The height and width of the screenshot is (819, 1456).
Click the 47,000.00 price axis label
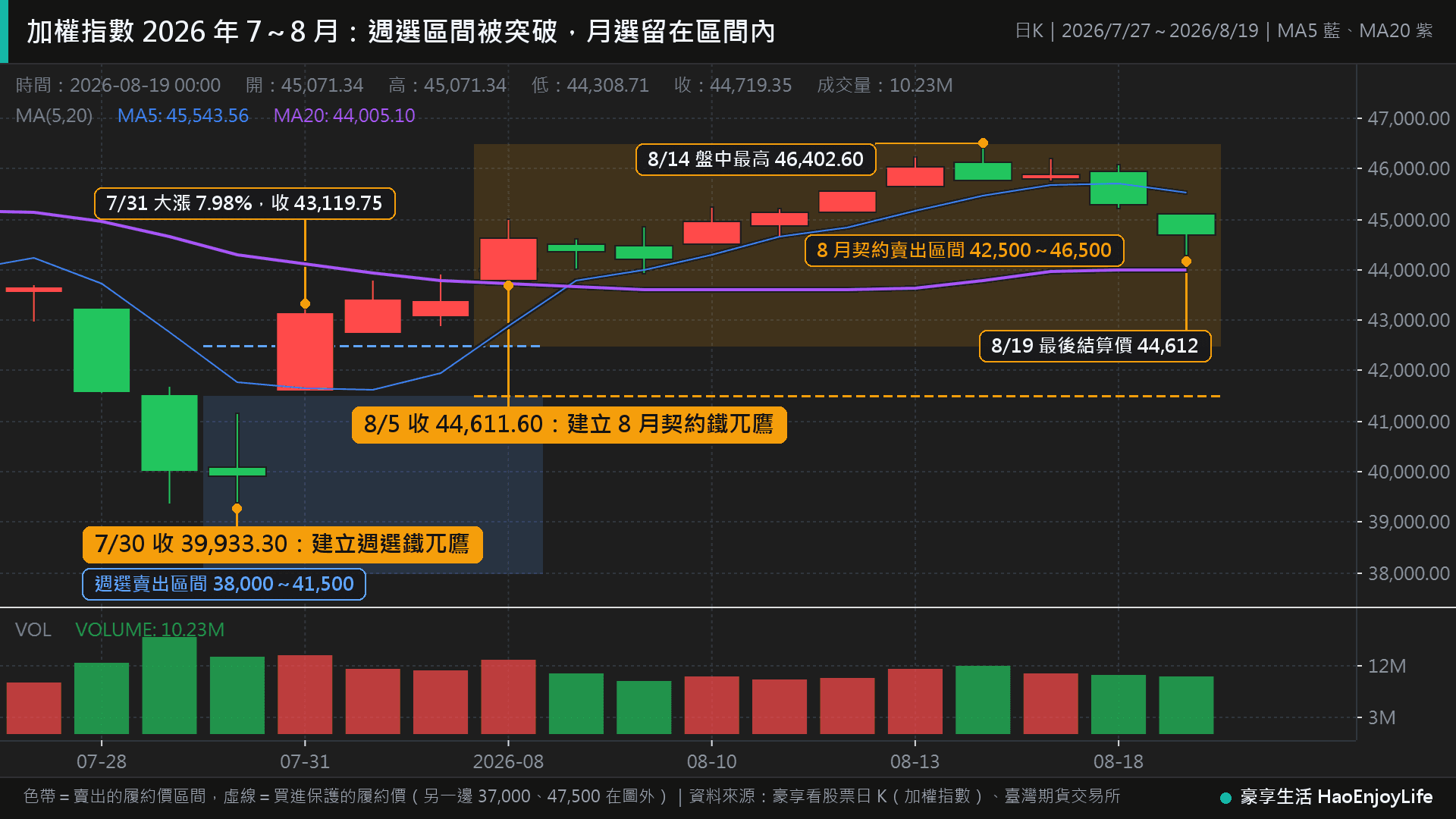pos(1408,118)
